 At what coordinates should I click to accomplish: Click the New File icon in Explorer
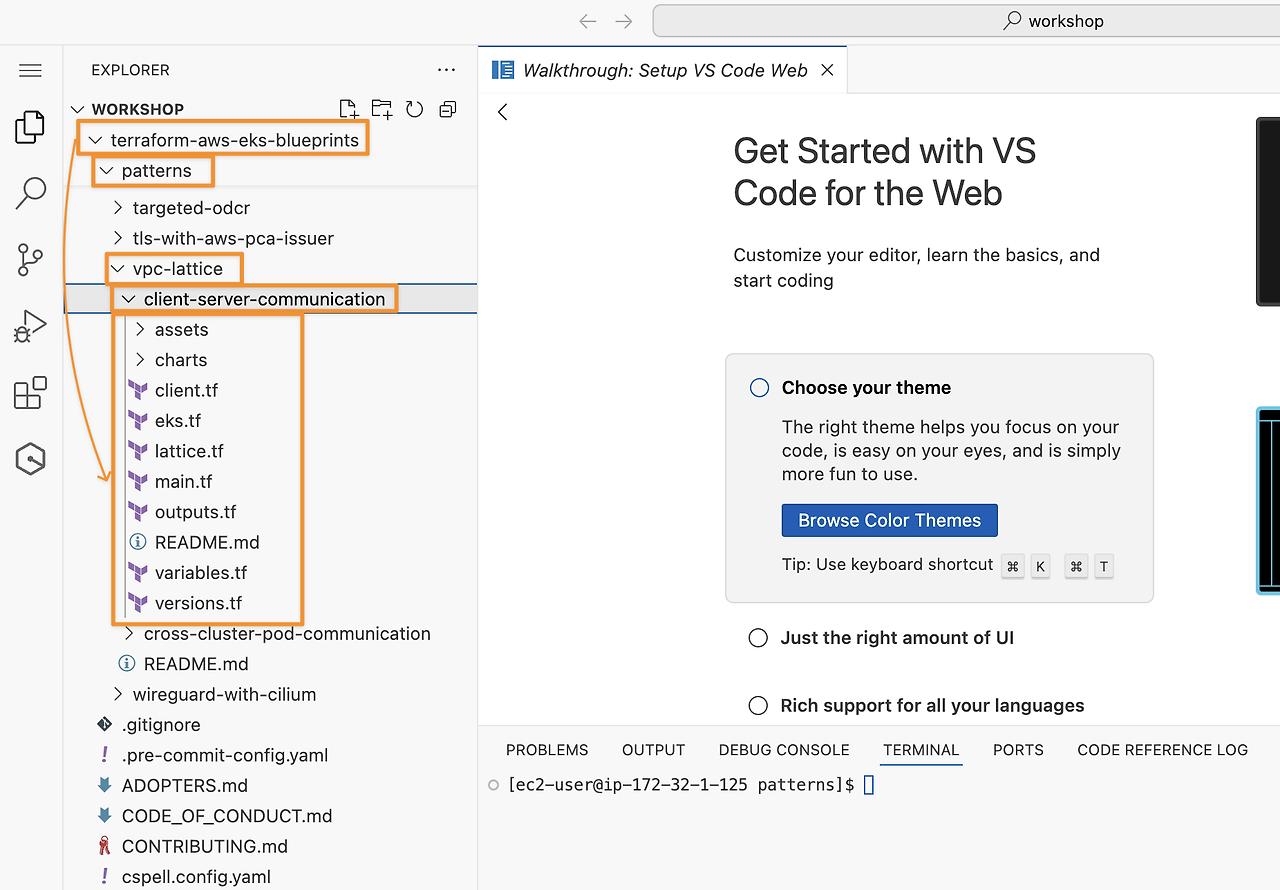(x=348, y=109)
